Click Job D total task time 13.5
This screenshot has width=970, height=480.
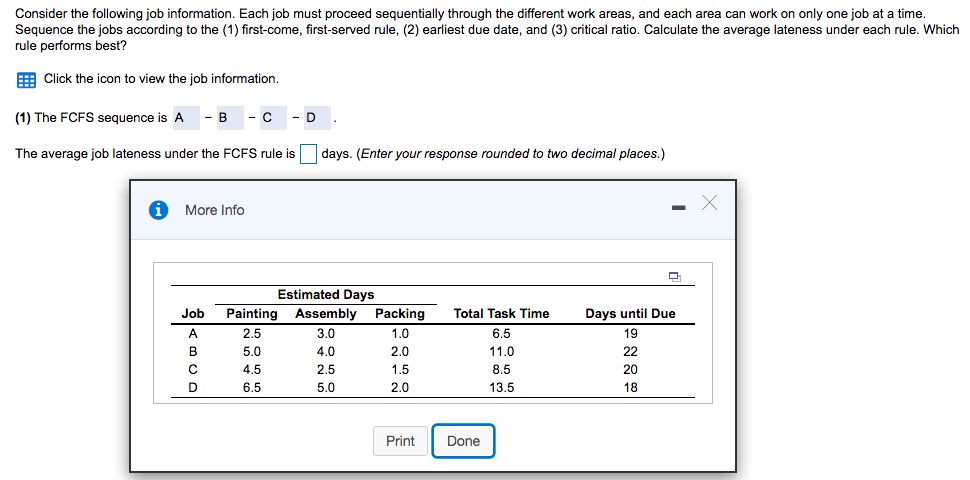click(501, 388)
